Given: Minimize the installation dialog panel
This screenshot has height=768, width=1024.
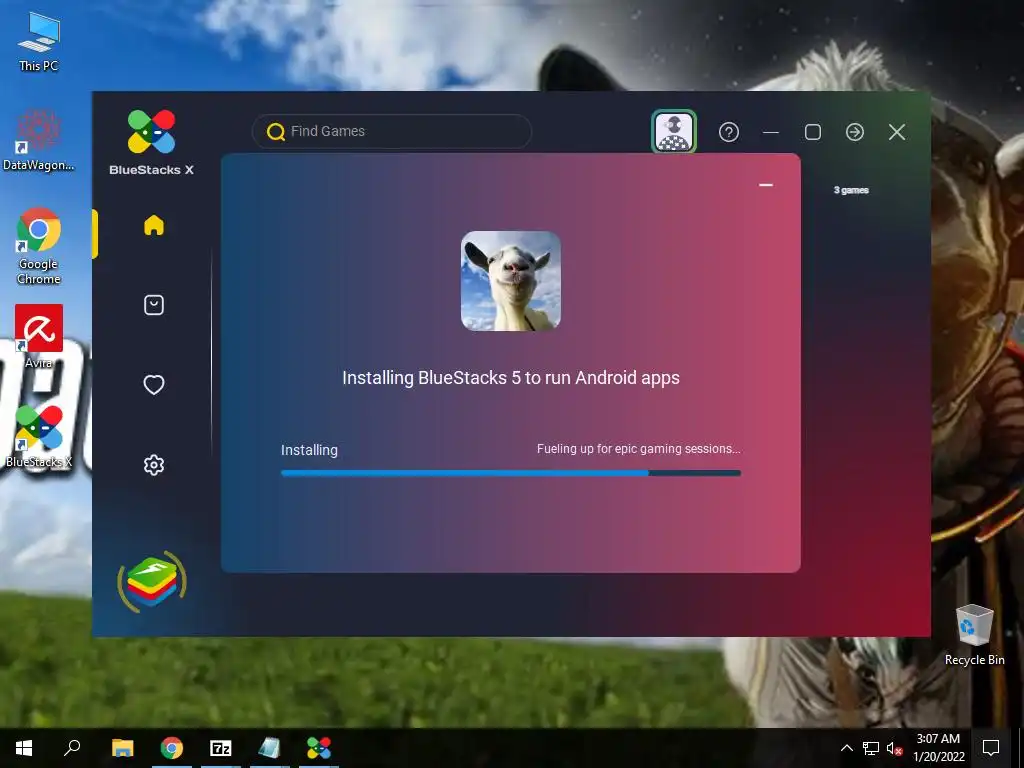Looking at the screenshot, I should (766, 185).
